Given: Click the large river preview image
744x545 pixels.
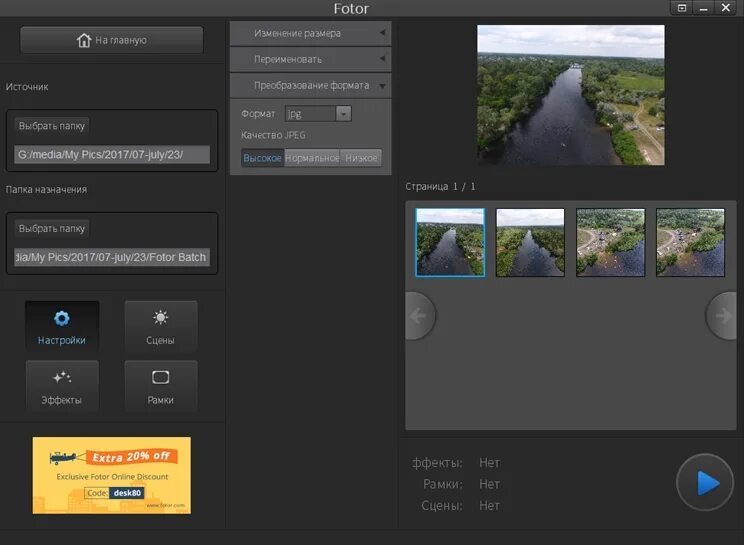Looking at the screenshot, I should 571,95.
